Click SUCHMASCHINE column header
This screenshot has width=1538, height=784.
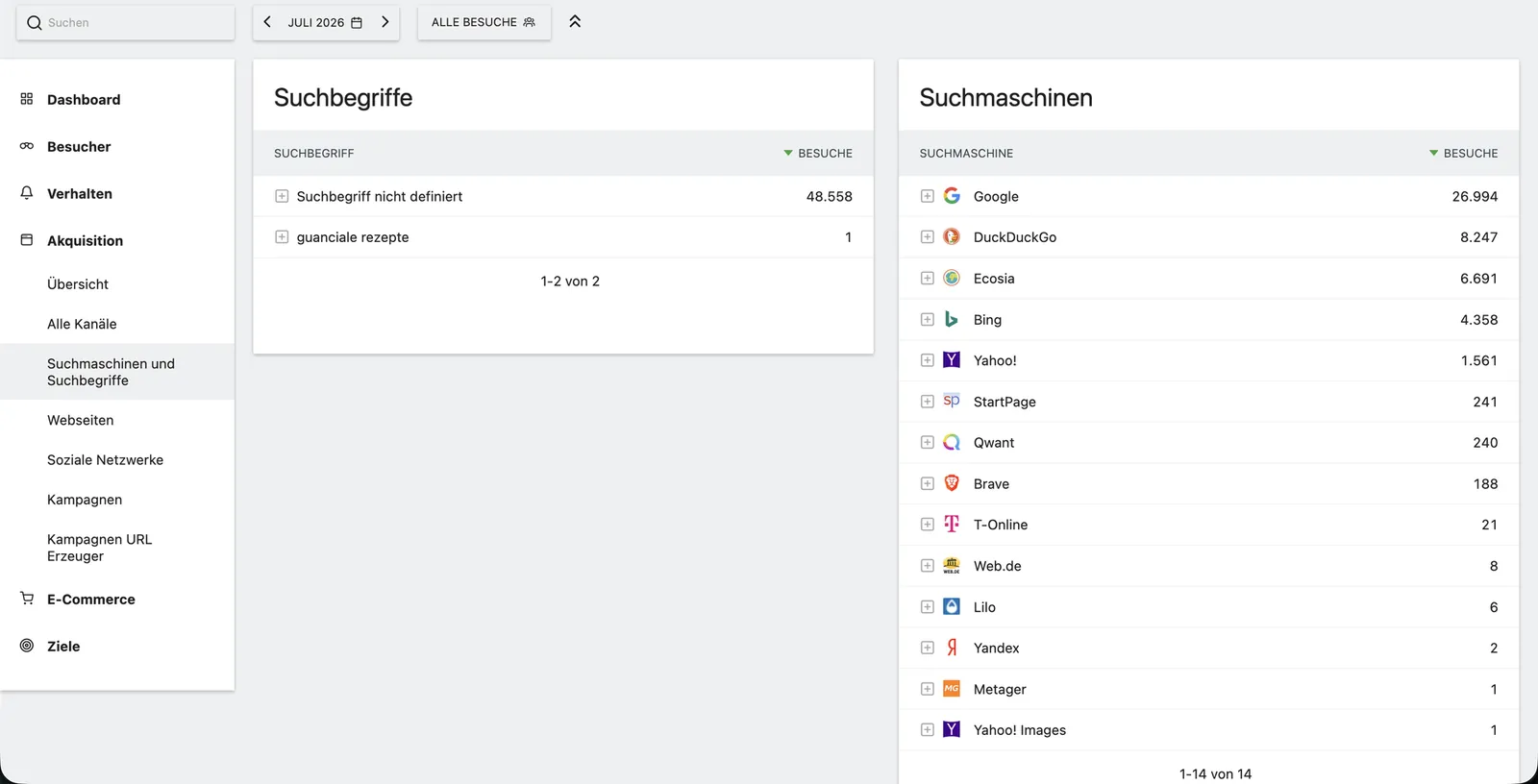(966, 153)
